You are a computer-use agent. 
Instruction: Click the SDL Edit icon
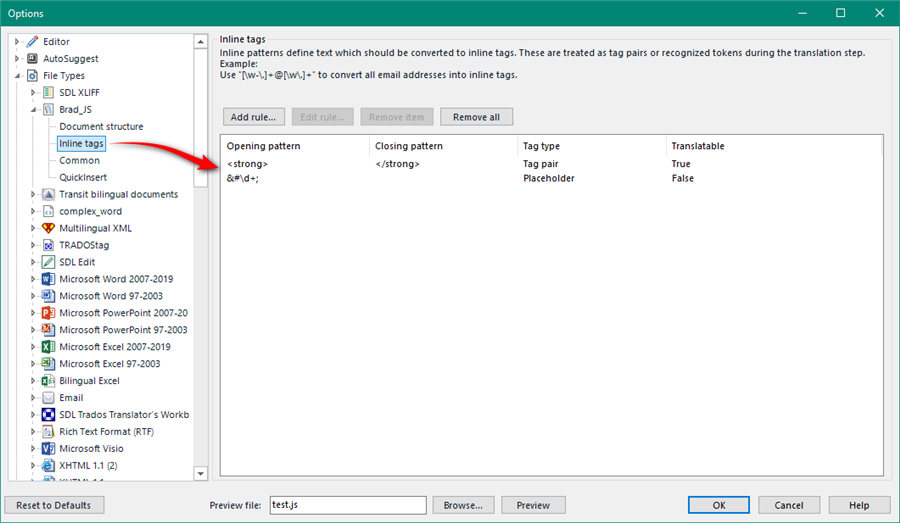pyautogui.click(x=49, y=262)
